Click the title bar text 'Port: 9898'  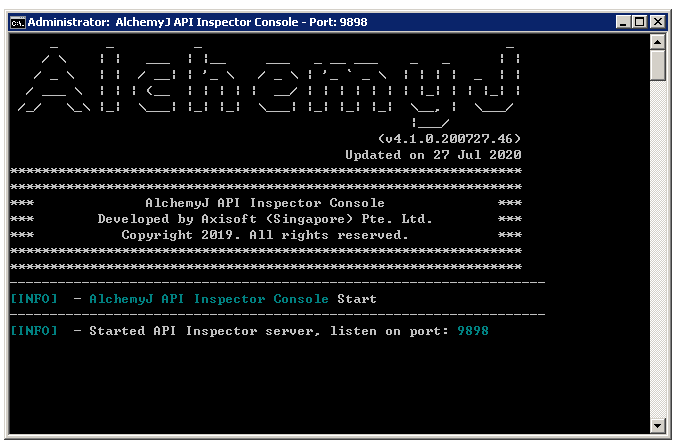[x=338, y=22]
